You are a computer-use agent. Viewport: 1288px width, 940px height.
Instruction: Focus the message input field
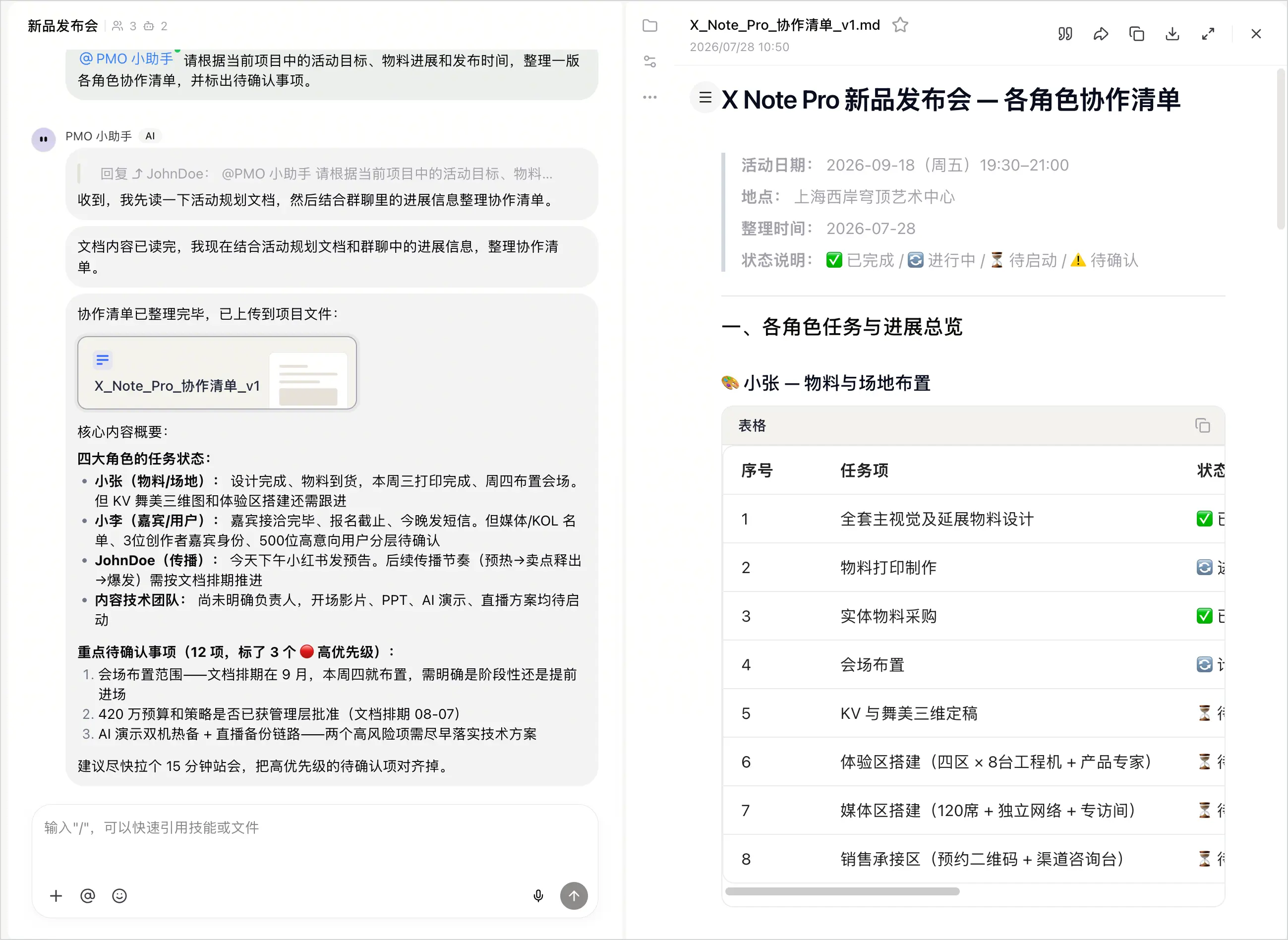point(315,842)
